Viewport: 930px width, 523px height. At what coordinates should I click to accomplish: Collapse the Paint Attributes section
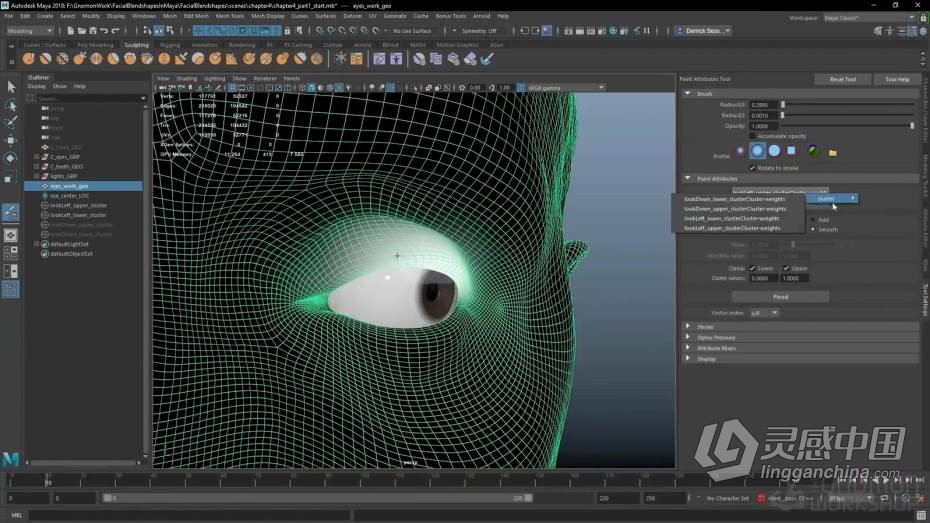click(x=687, y=178)
